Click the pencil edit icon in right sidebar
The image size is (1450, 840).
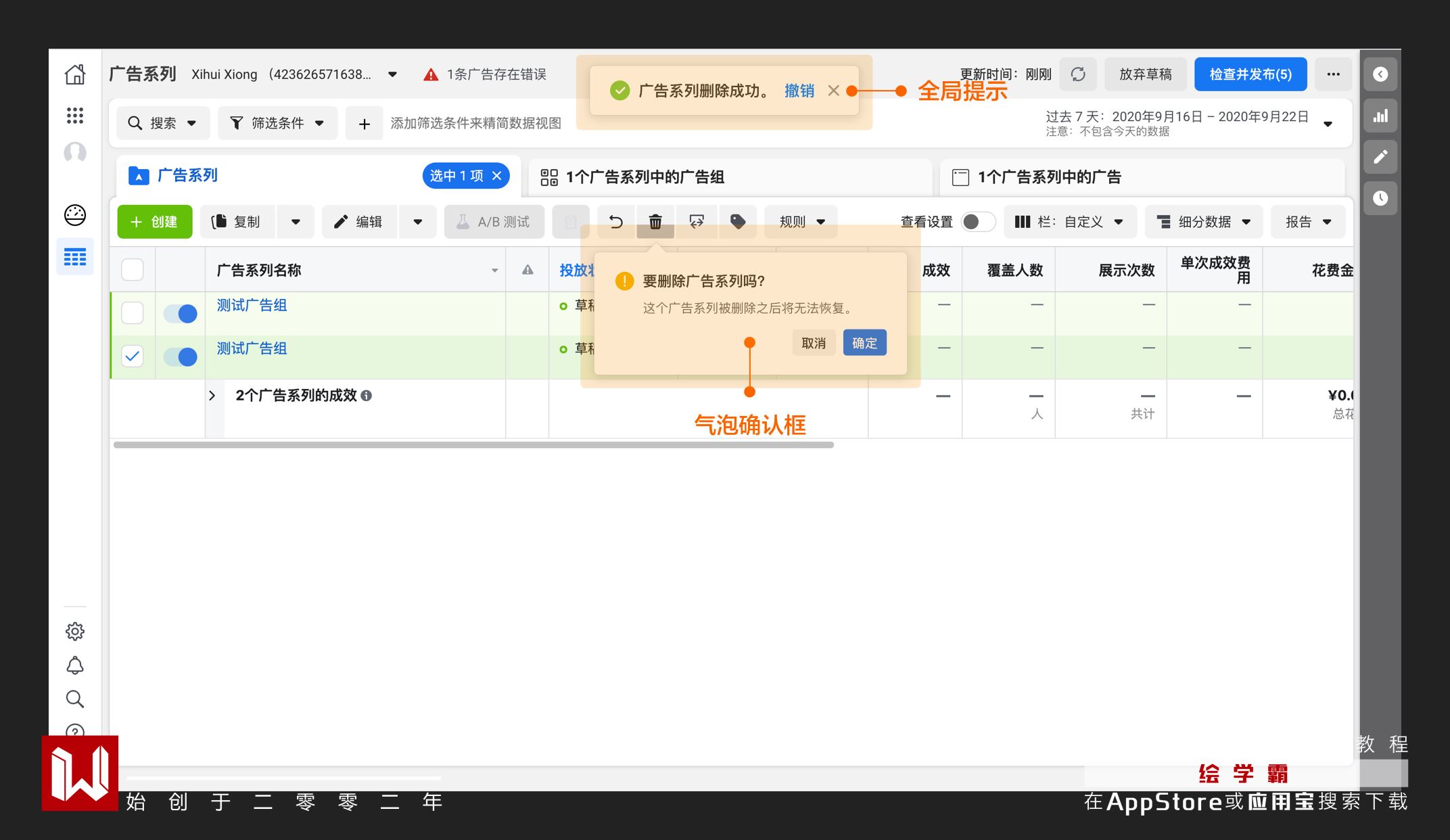1380,157
